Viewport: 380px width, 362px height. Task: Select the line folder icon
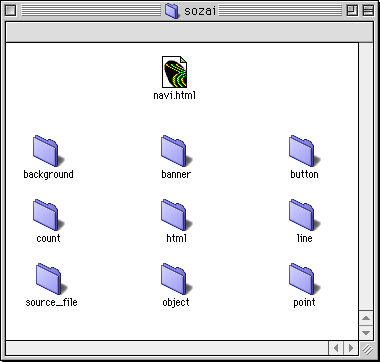[x=304, y=215]
